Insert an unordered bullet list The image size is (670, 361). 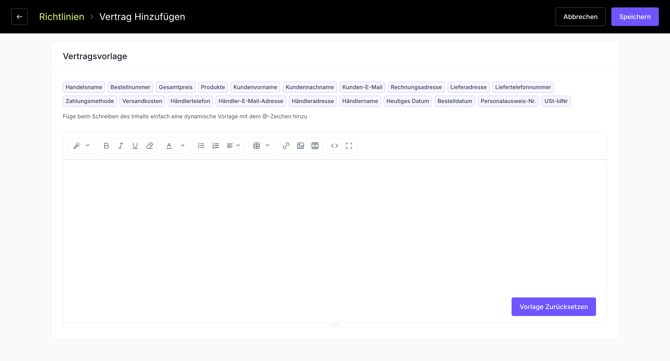pyautogui.click(x=201, y=146)
